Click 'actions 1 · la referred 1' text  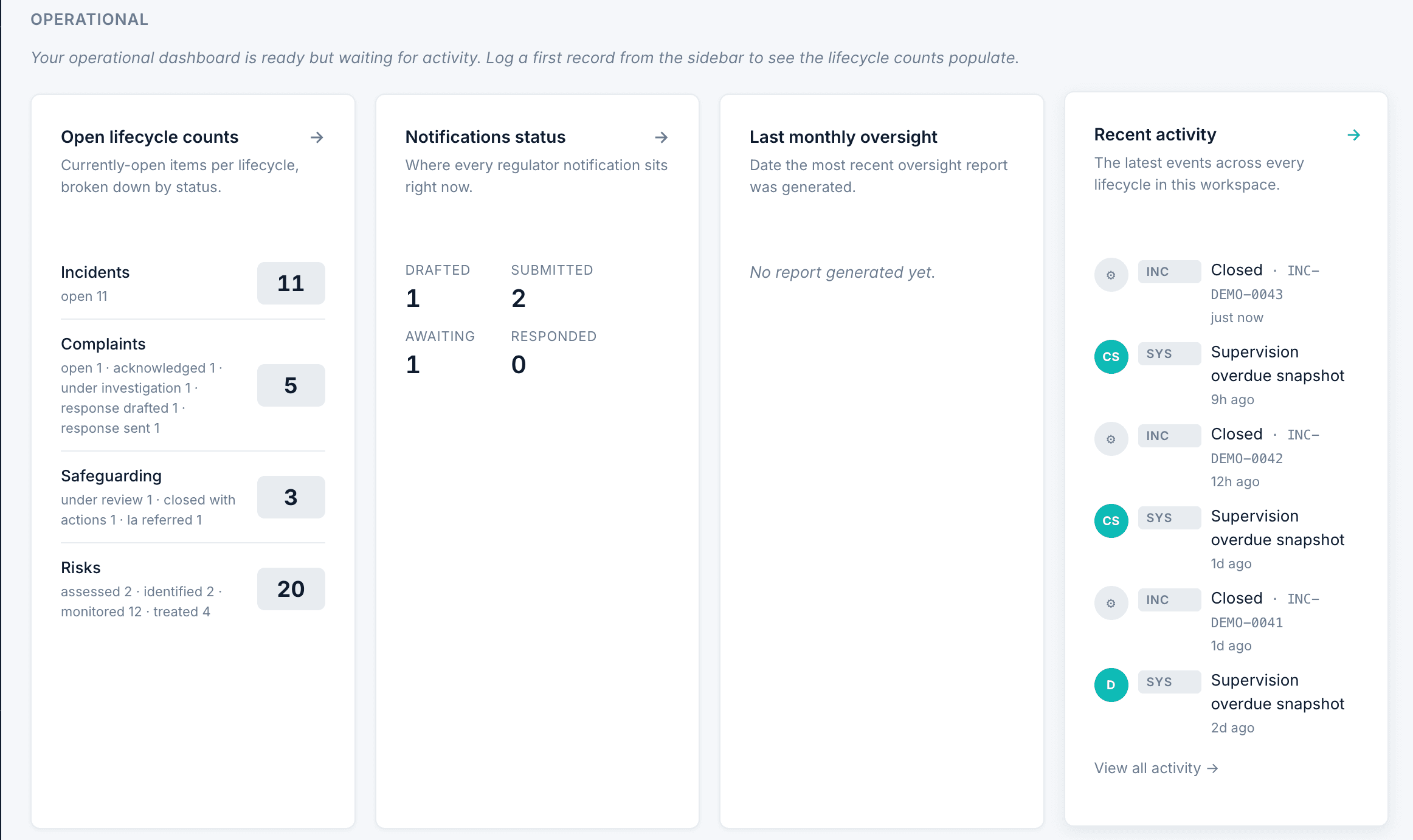(131, 520)
